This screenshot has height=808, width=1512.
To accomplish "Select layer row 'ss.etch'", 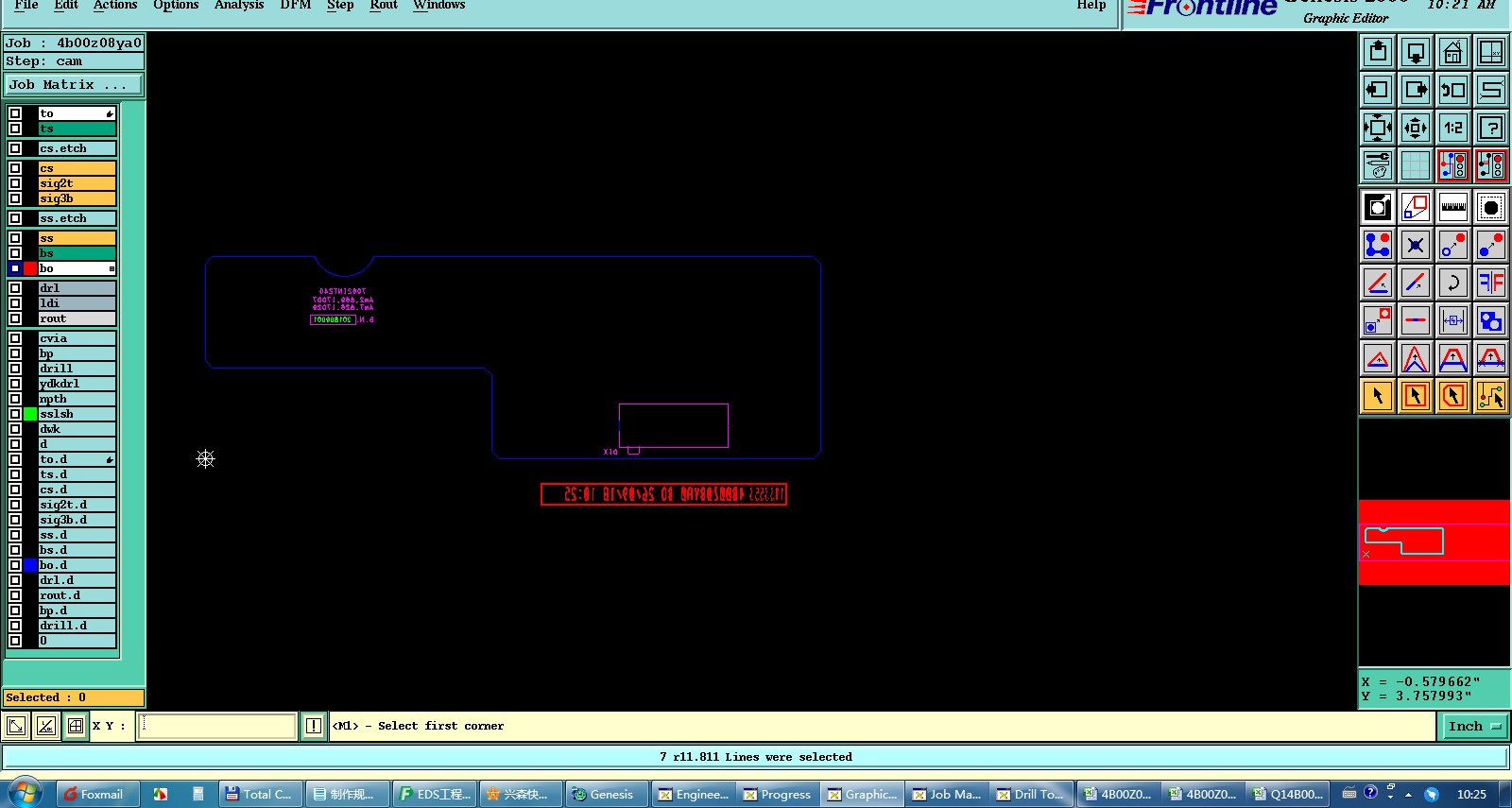I will point(77,218).
